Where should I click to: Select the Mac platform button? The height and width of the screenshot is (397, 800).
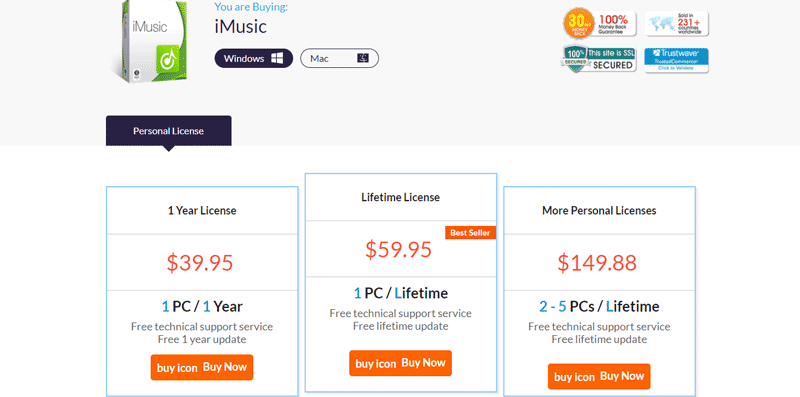(339, 58)
